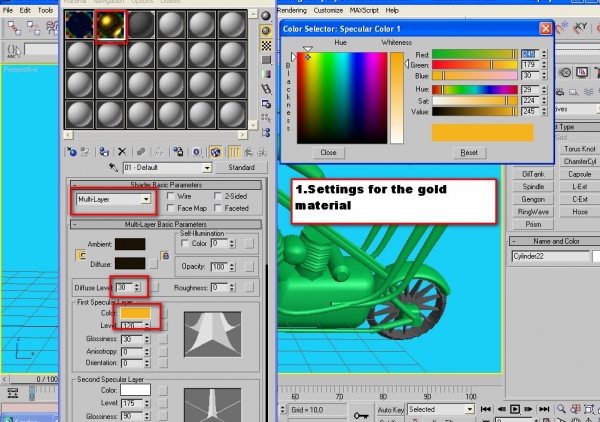Enable the Face Map checkbox
The width and height of the screenshot is (600, 422).
pyautogui.click(x=171, y=208)
